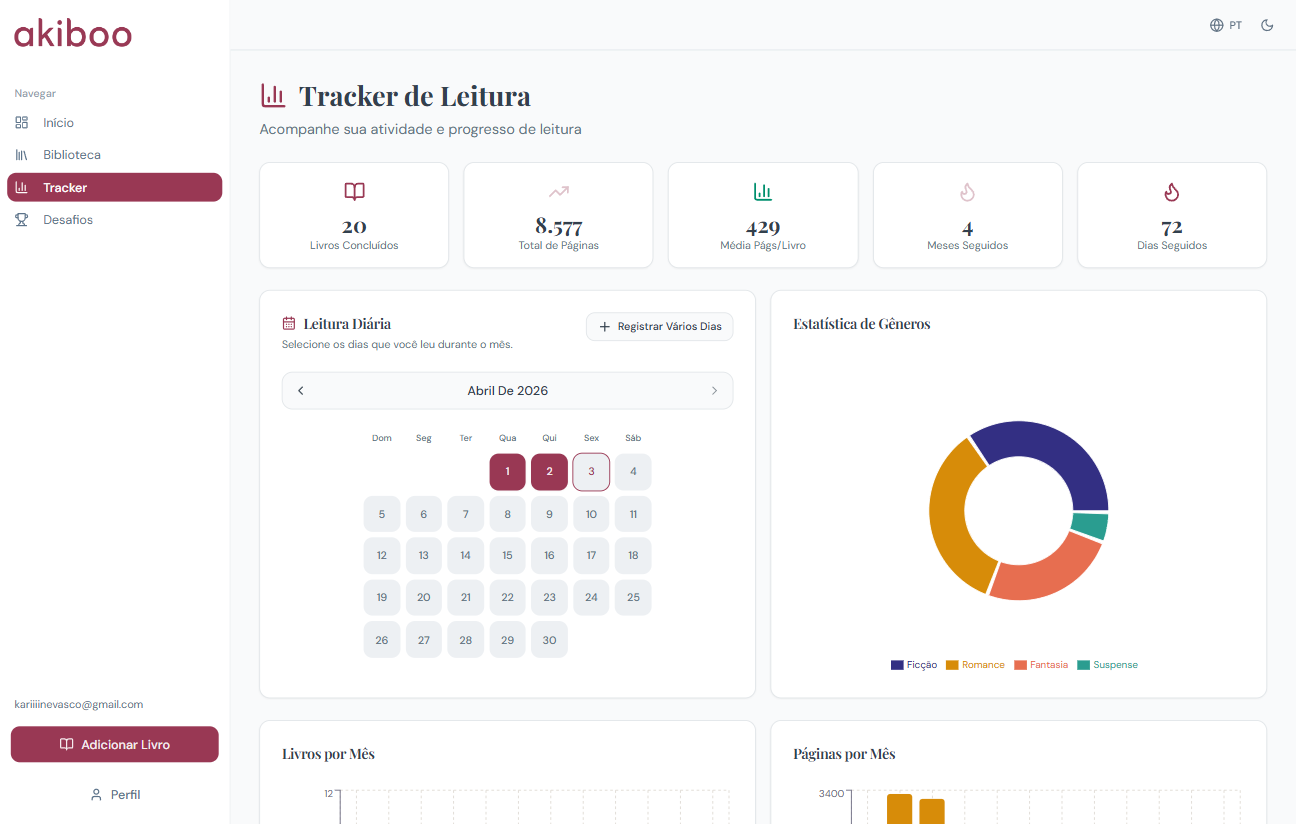Deselect day 1 in the reading calendar
The image size is (1296, 824).
point(507,471)
